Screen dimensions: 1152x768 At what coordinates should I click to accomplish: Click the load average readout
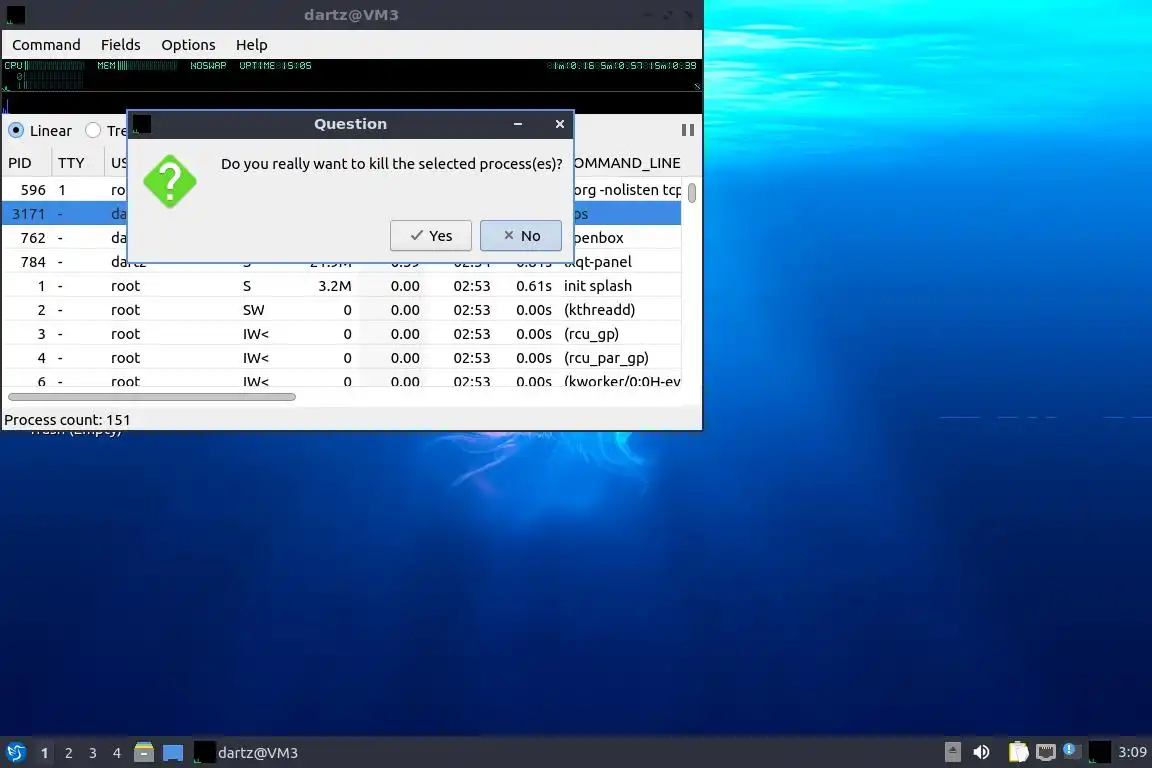point(623,65)
